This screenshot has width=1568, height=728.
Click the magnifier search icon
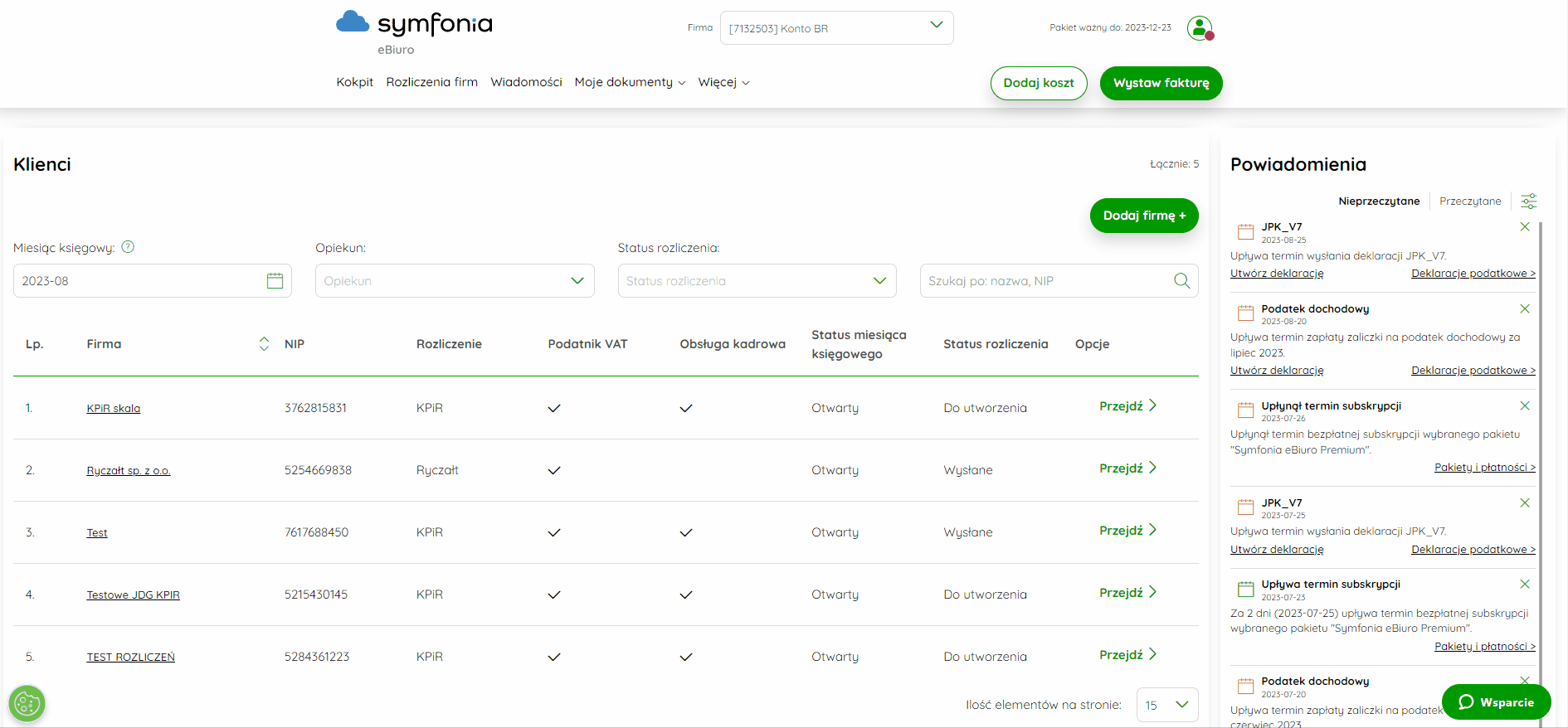point(1181,281)
